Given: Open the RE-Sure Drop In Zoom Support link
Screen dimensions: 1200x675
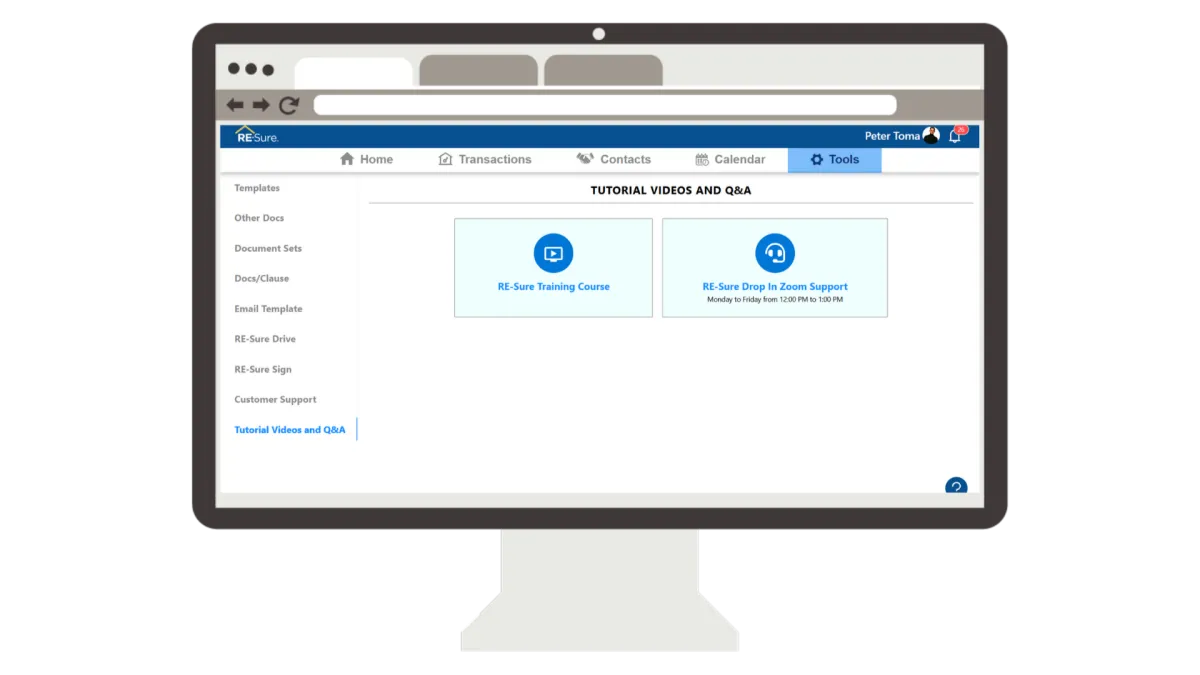Looking at the screenshot, I should [x=775, y=287].
